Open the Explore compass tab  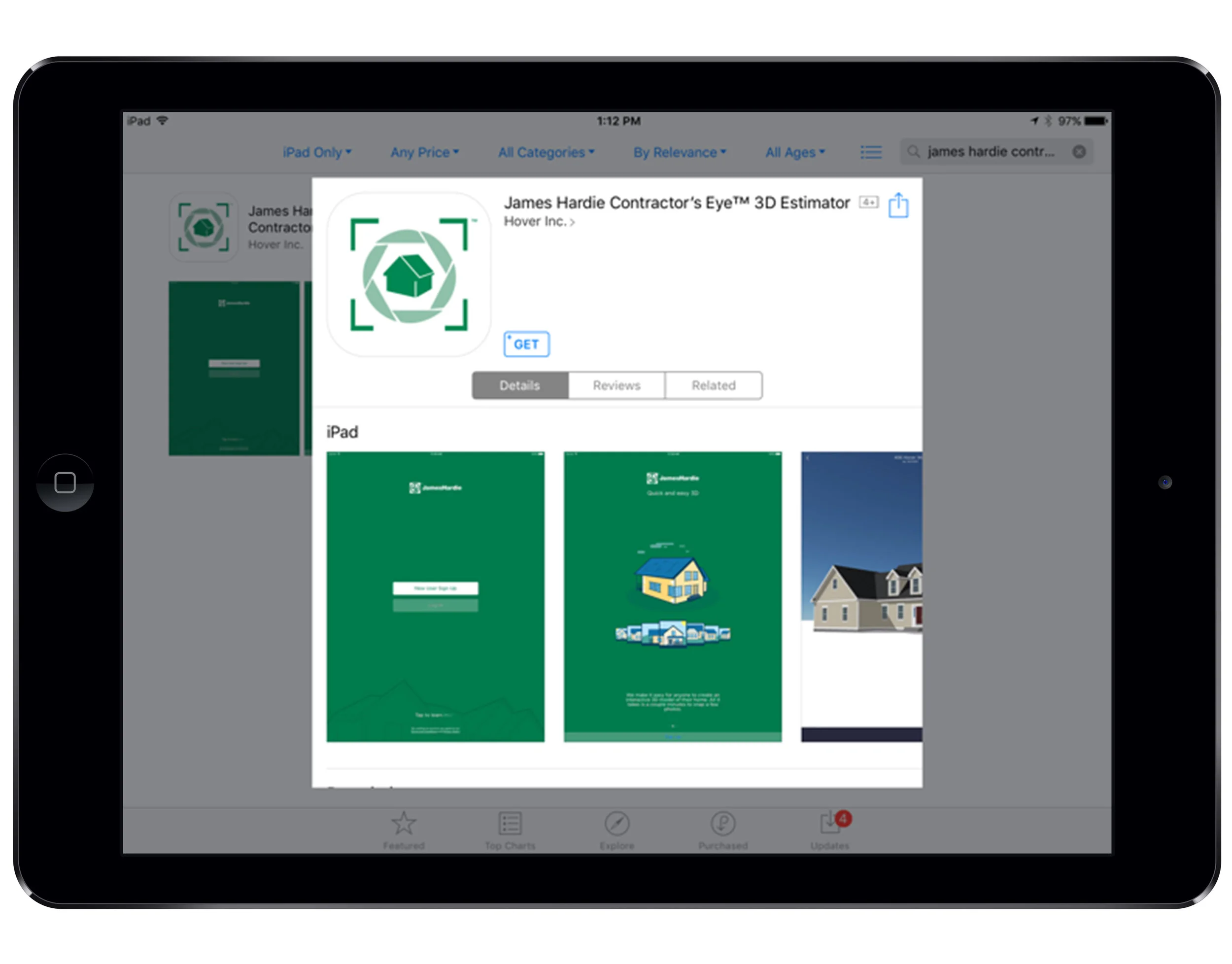[617, 824]
